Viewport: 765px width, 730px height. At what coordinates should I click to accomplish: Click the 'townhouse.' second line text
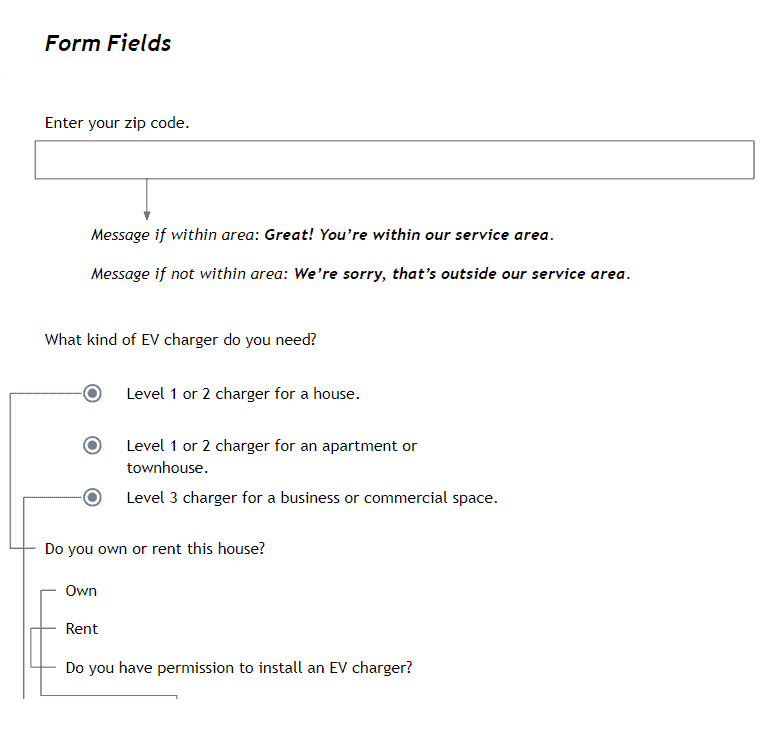point(167,468)
